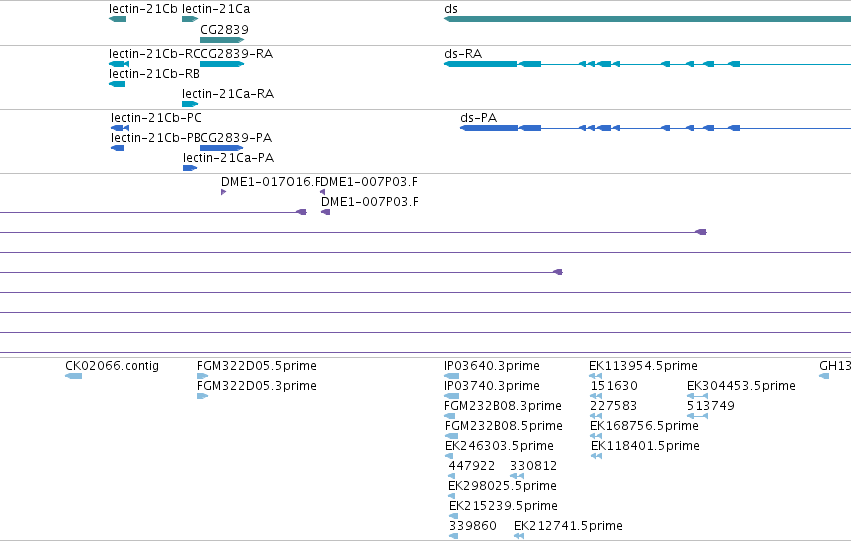Select the CK02066.contig feature glyph

pyautogui.click(x=73, y=376)
